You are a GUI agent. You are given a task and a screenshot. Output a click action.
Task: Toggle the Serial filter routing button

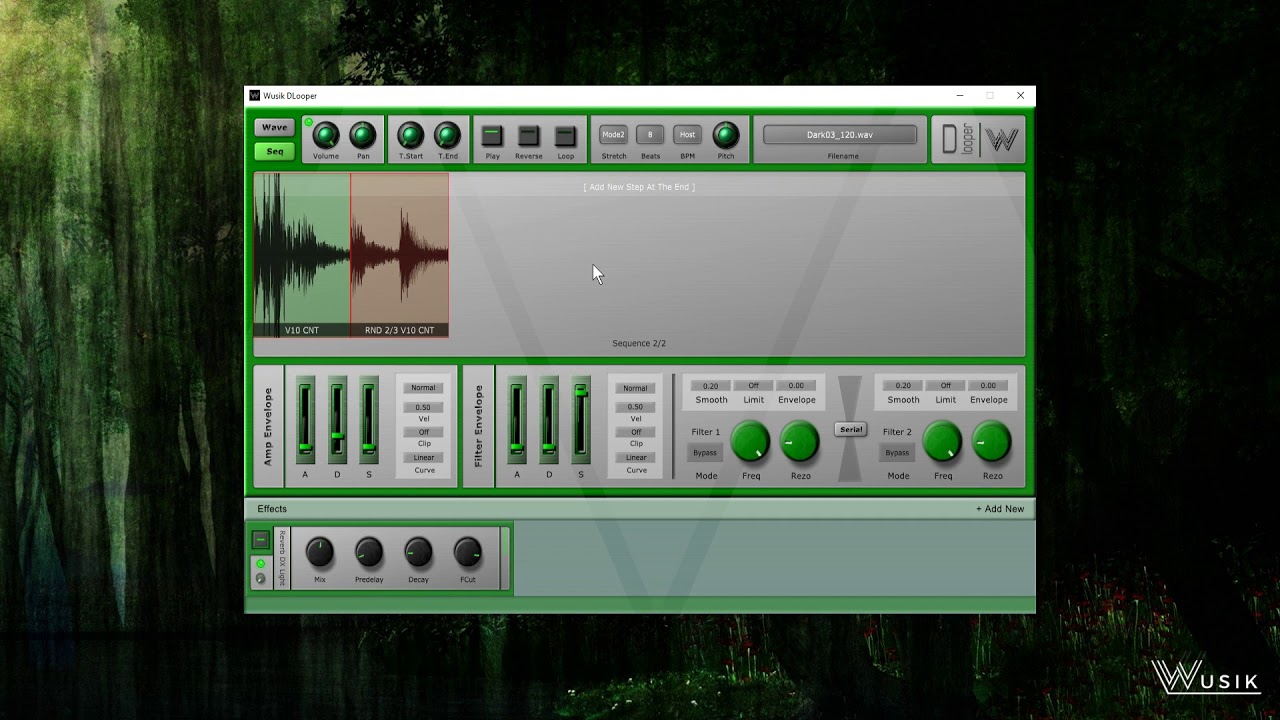(851, 429)
